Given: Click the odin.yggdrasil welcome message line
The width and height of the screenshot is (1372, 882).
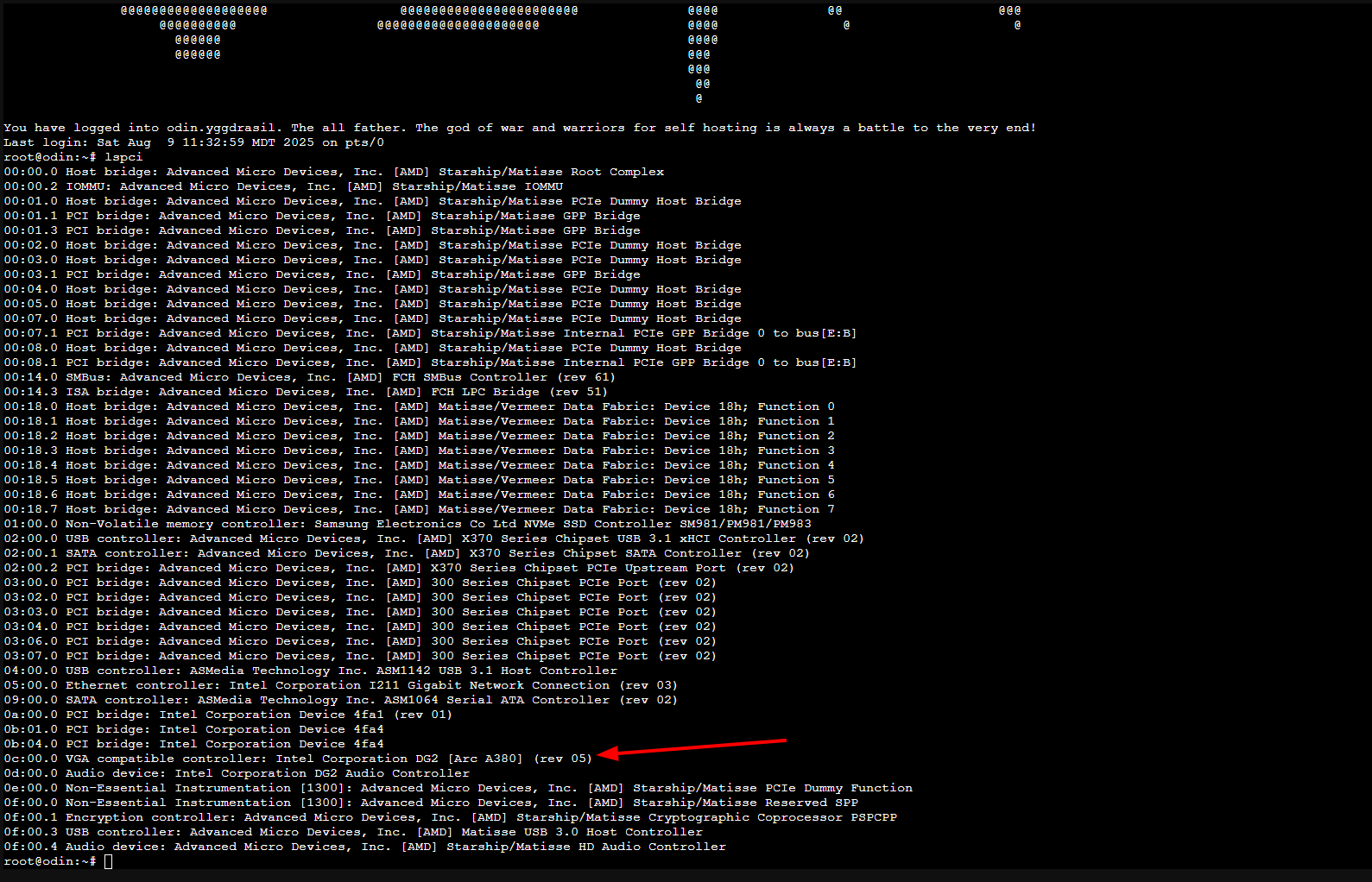Looking at the screenshot, I should tap(518, 128).
